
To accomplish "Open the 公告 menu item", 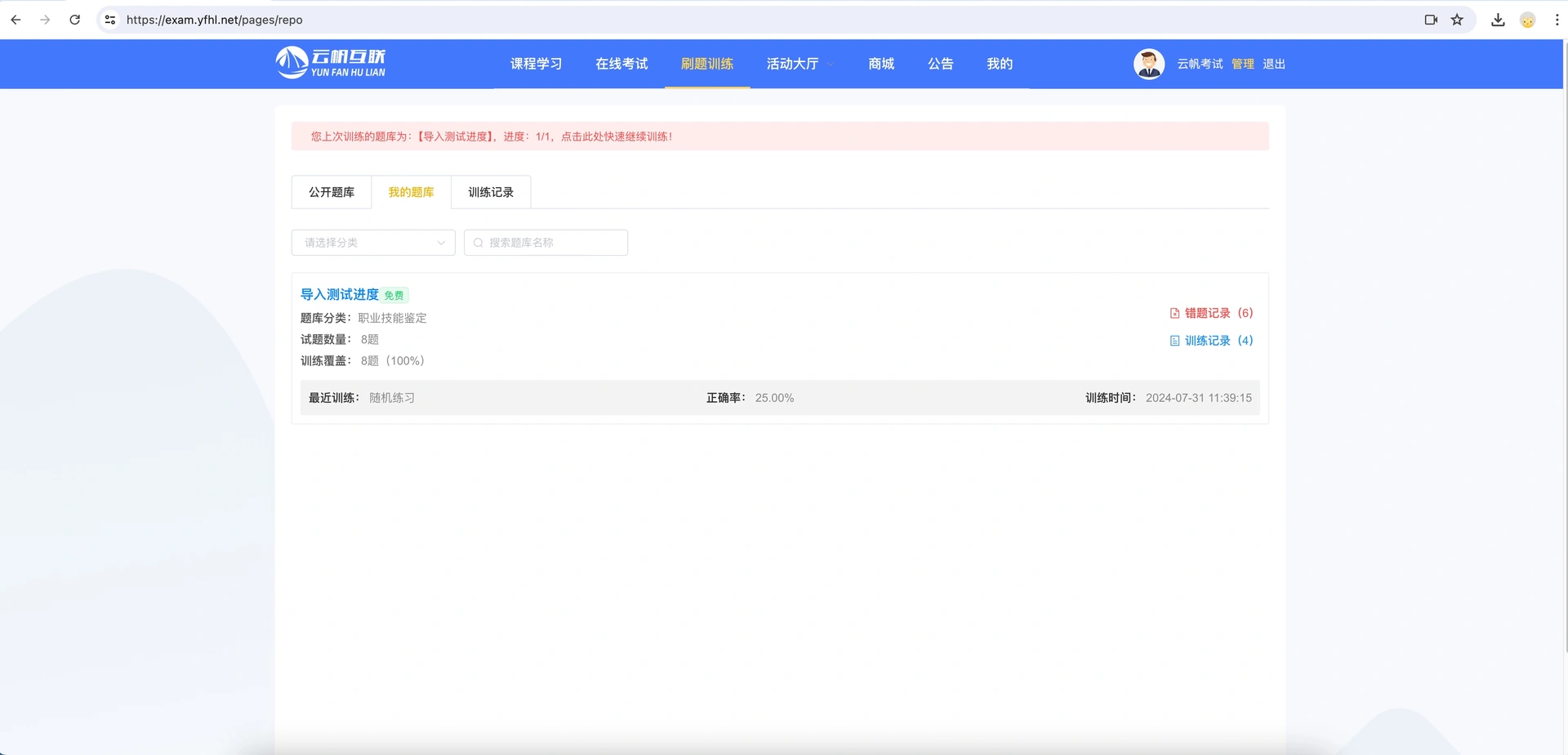I will coord(941,64).
